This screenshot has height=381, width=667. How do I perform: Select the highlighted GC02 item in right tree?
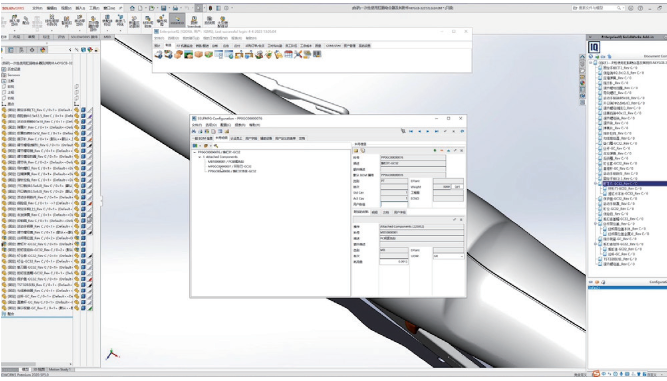[x=621, y=184]
